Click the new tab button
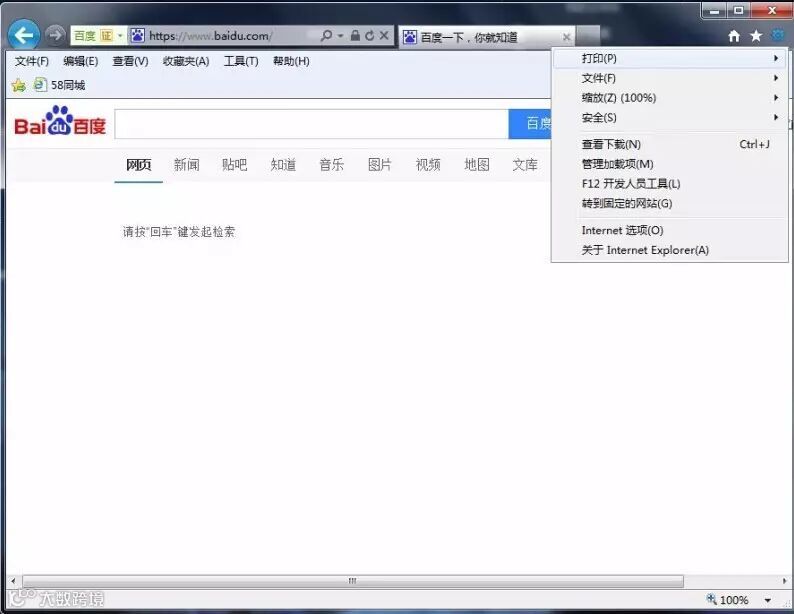The width and height of the screenshot is (794, 614). (x=587, y=36)
